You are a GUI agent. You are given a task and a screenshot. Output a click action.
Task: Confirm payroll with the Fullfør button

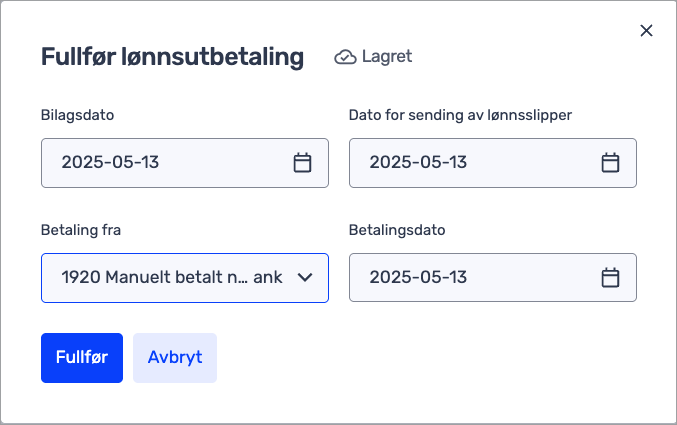82,358
